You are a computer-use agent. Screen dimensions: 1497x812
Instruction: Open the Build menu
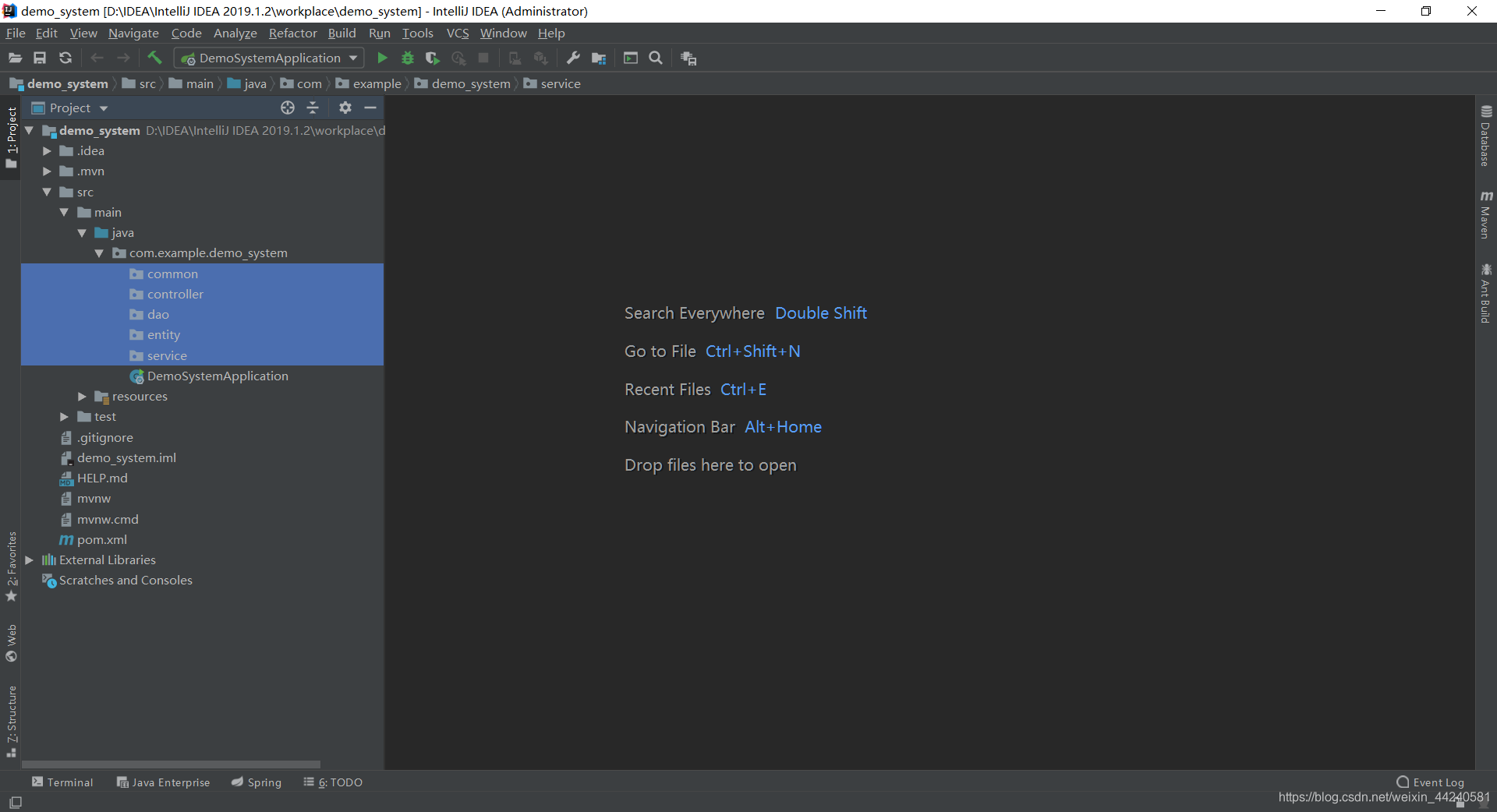[342, 33]
